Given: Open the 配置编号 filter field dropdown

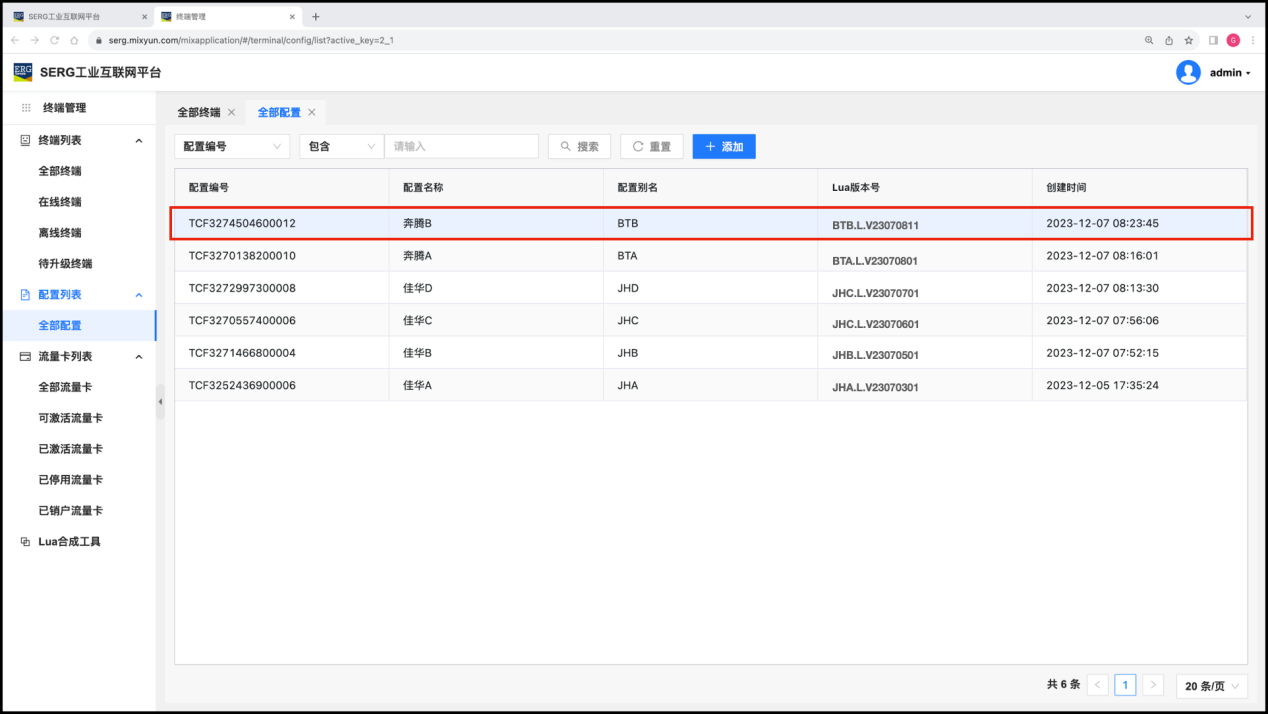Looking at the screenshot, I should 232,146.
